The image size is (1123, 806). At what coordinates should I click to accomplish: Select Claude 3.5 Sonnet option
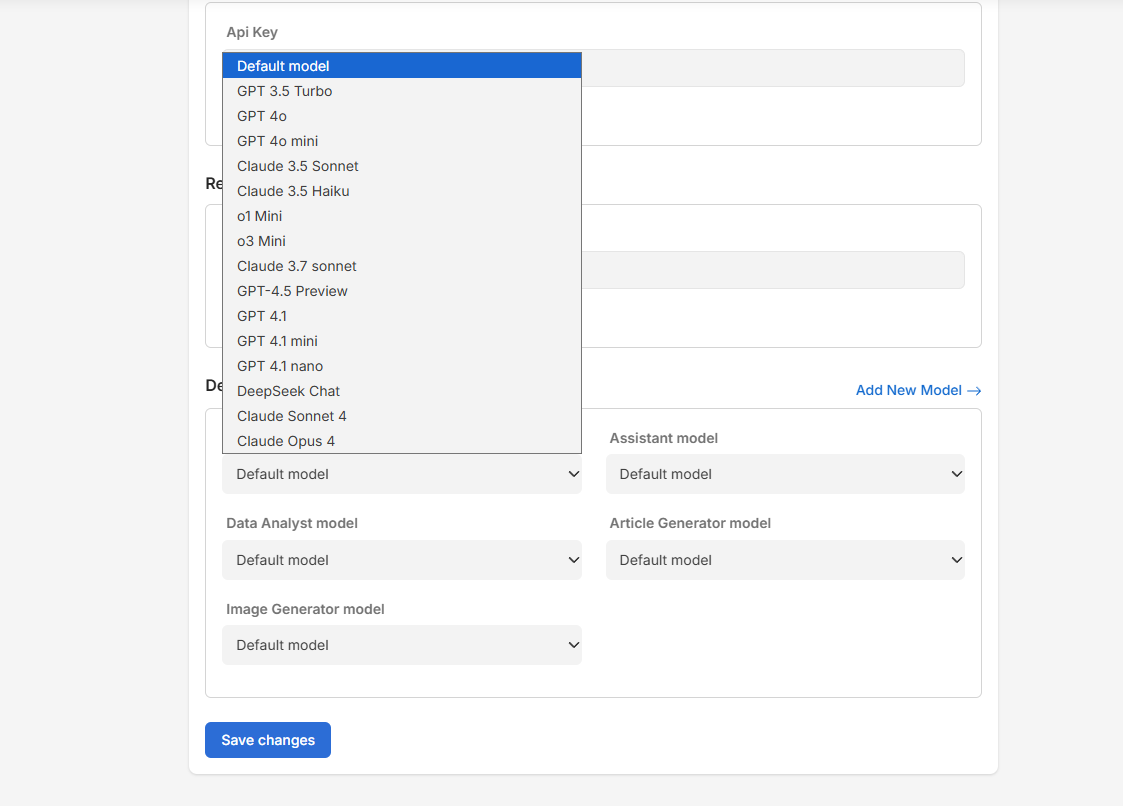[x=402, y=166]
